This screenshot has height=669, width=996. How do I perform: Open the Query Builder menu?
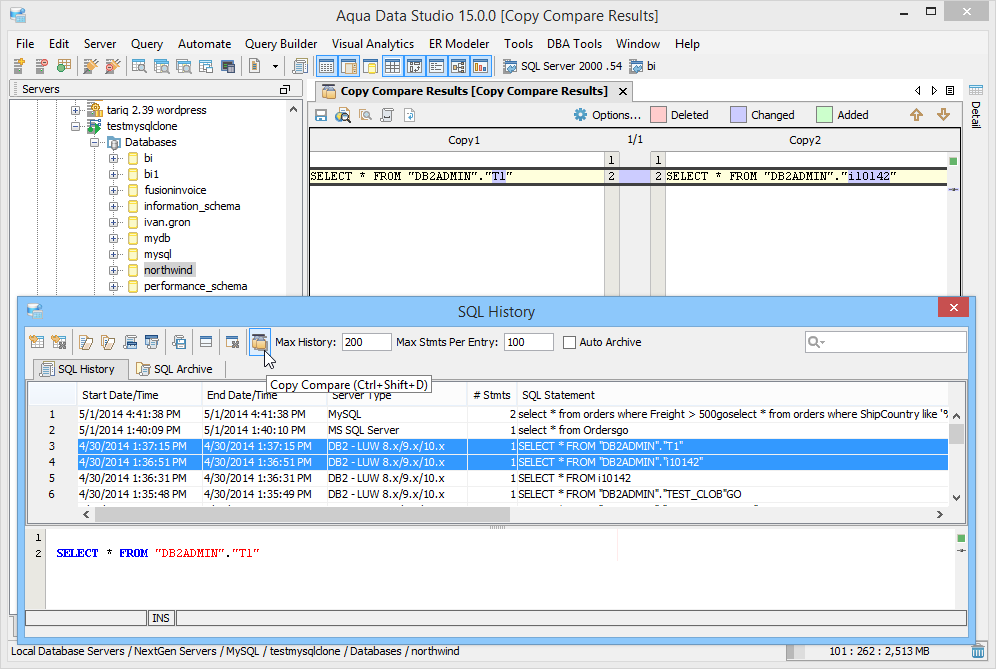click(x=281, y=44)
